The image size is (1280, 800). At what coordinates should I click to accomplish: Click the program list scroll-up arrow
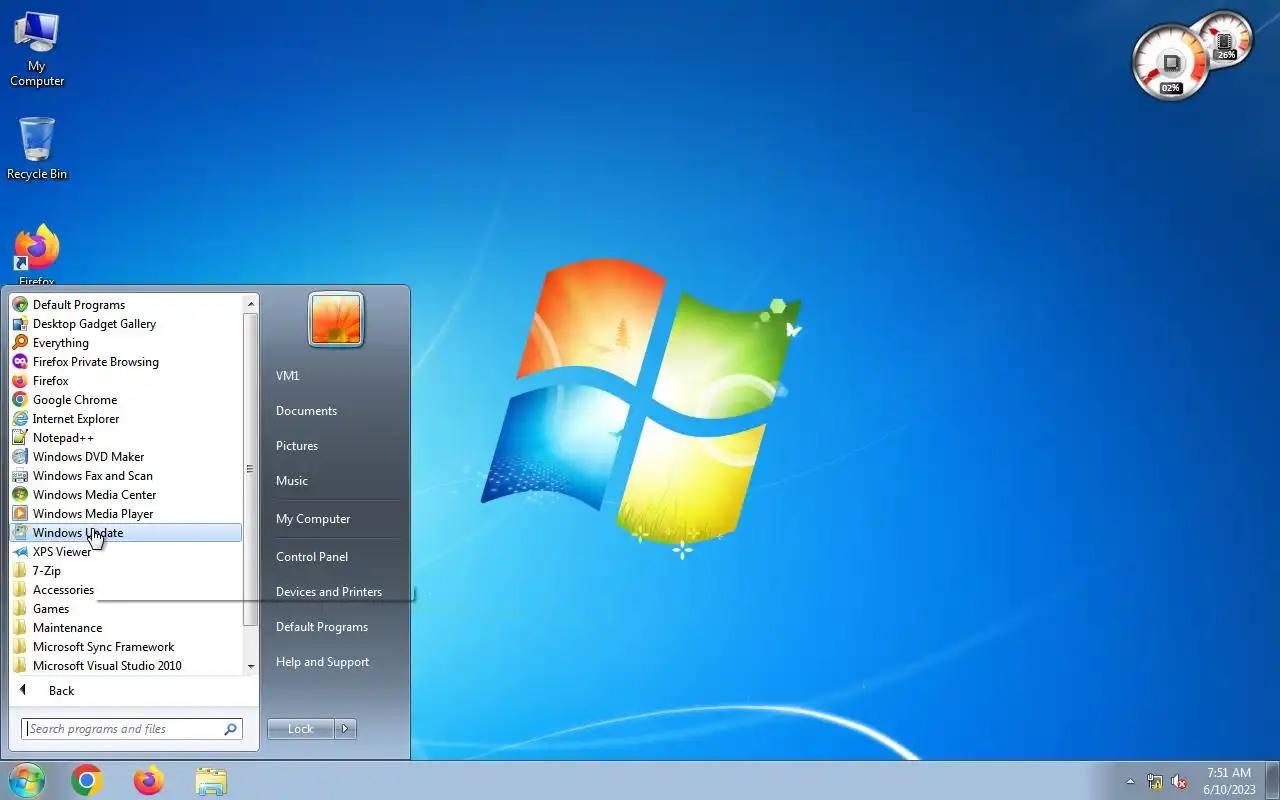click(251, 303)
